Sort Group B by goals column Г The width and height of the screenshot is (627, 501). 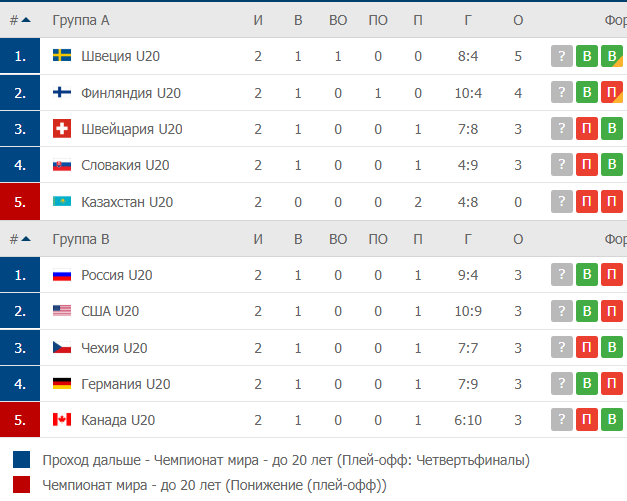point(467,239)
